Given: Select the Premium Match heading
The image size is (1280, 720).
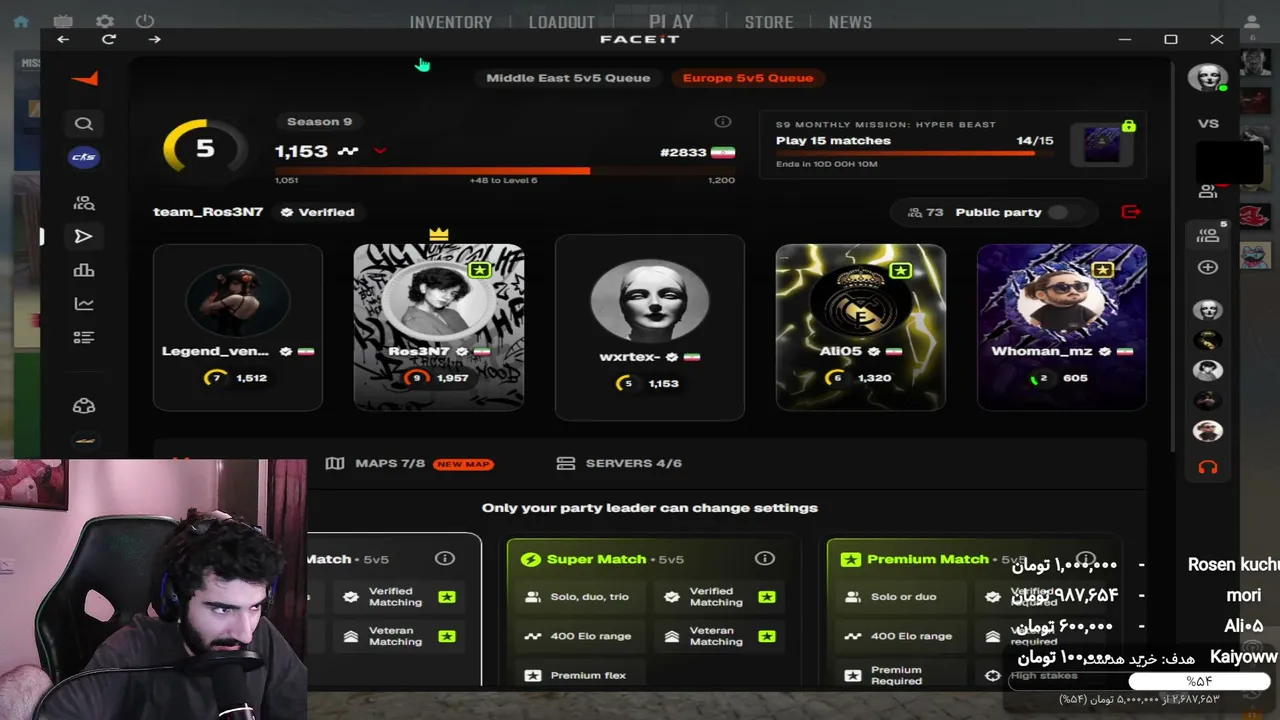Looking at the screenshot, I should (928, 559).
